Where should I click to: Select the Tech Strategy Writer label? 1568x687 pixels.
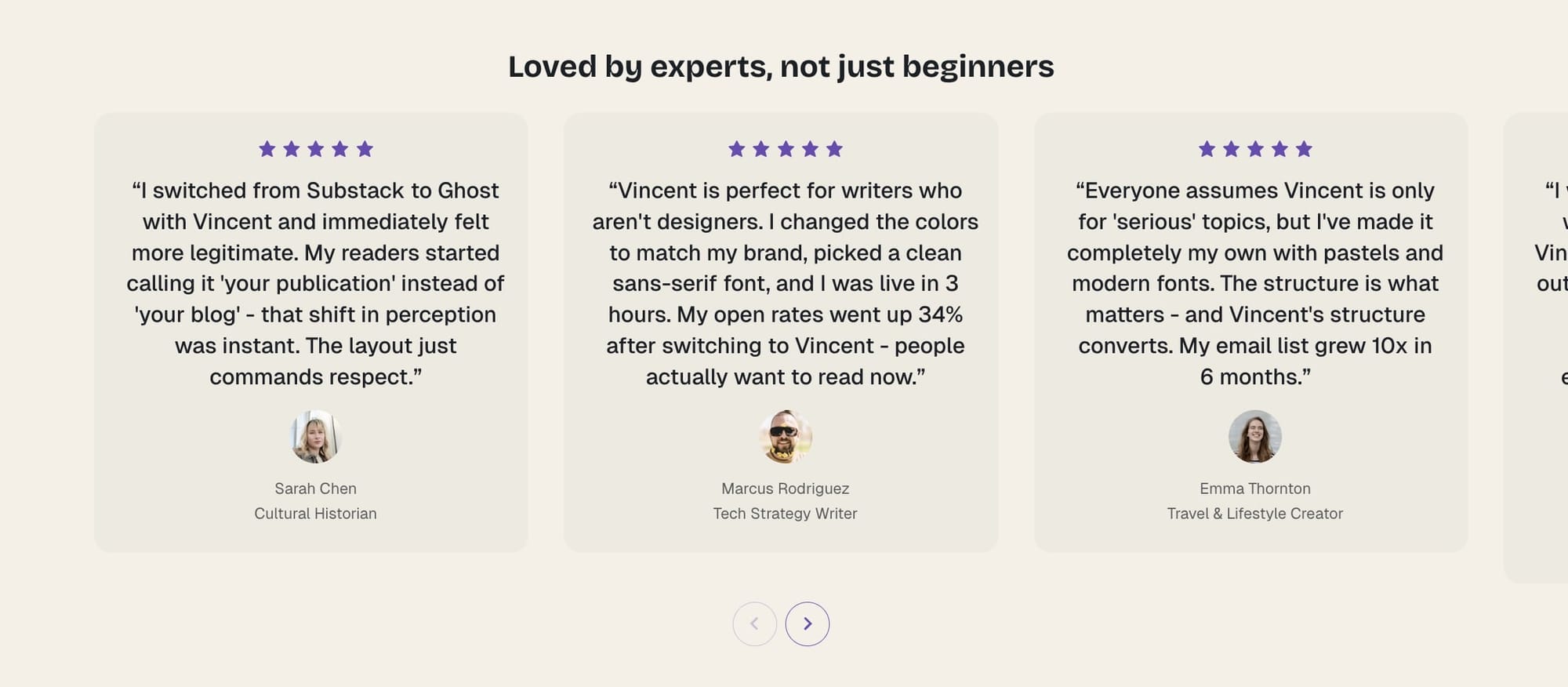click(x=785, y=513)
